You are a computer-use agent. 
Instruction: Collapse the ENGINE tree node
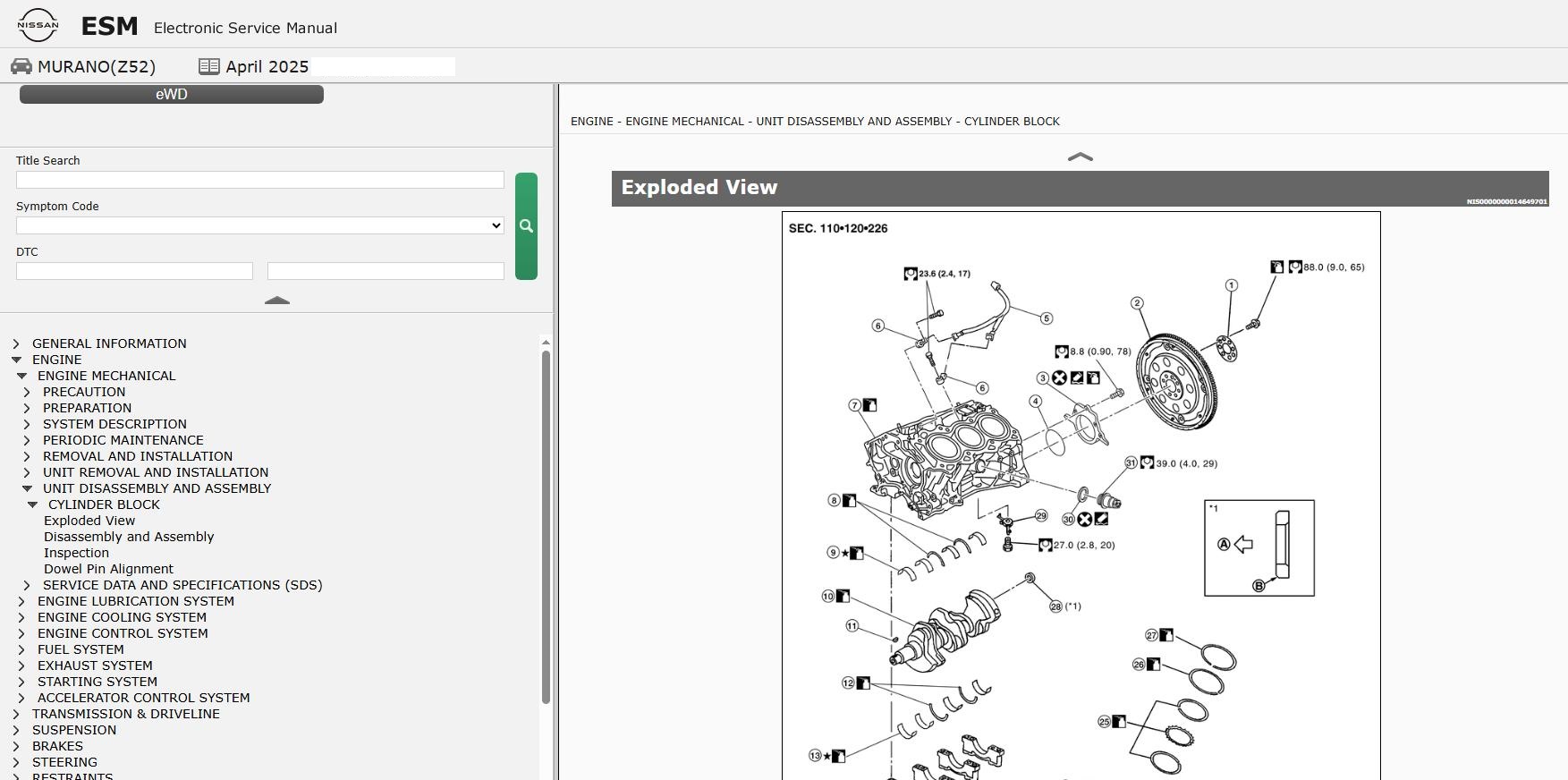(16, 360)
